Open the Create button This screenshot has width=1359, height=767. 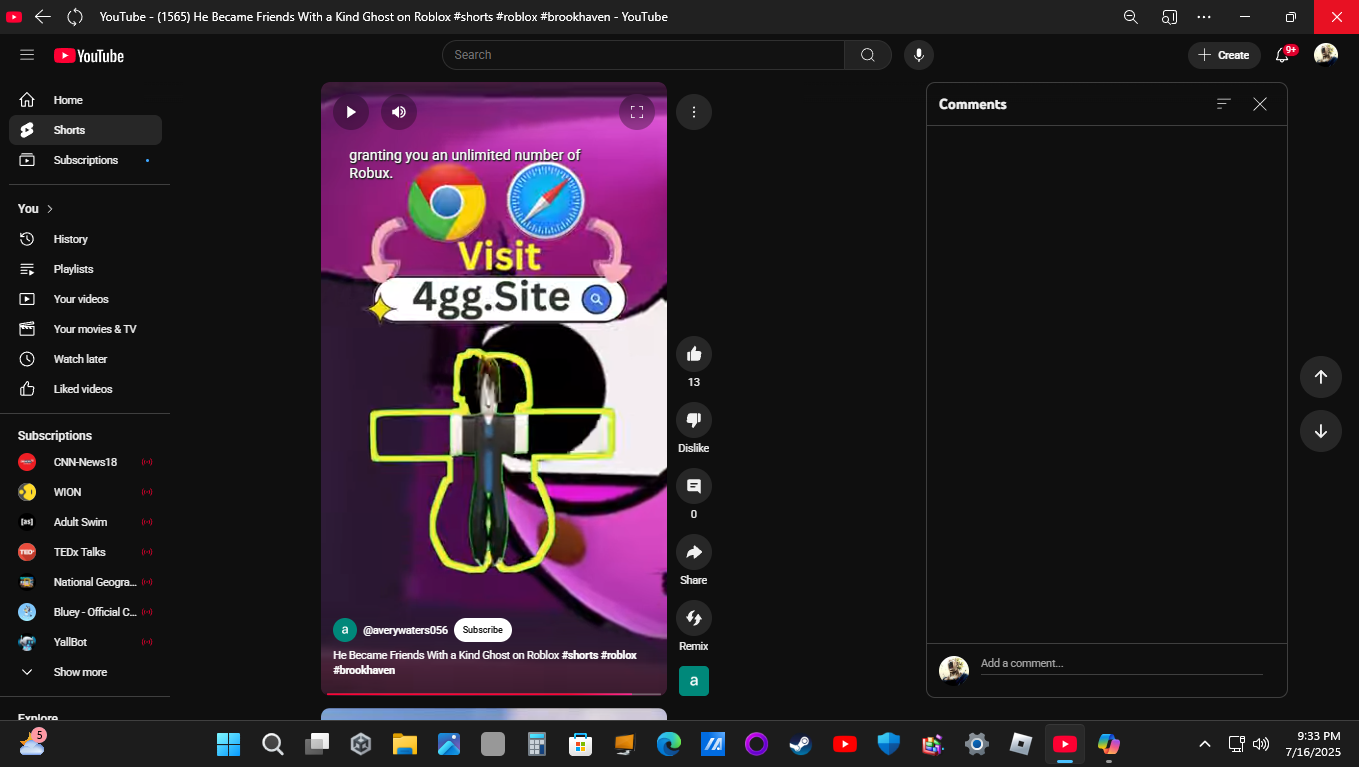tap(1224, 55)
